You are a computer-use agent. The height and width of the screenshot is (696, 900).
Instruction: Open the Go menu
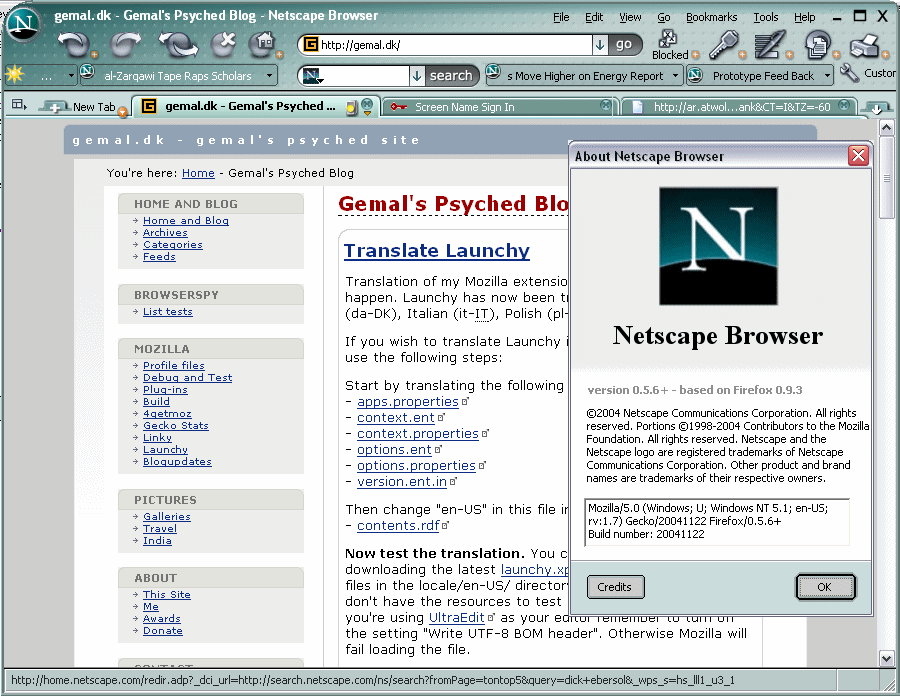click(x=664, y=17)
